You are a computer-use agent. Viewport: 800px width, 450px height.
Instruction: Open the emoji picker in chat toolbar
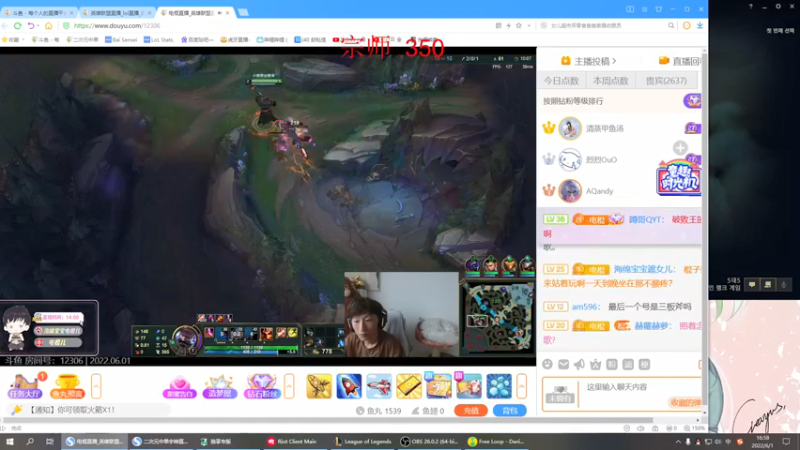[x=547, y=364]
